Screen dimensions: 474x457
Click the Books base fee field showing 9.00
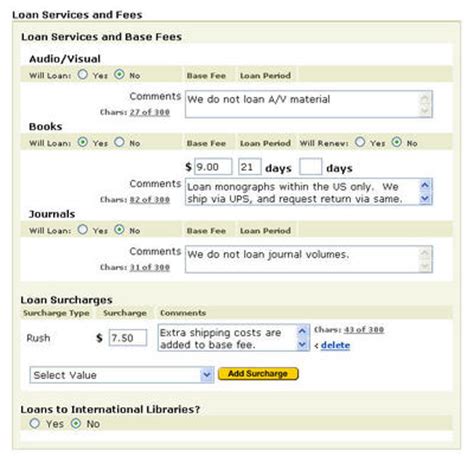pos(213,167)
